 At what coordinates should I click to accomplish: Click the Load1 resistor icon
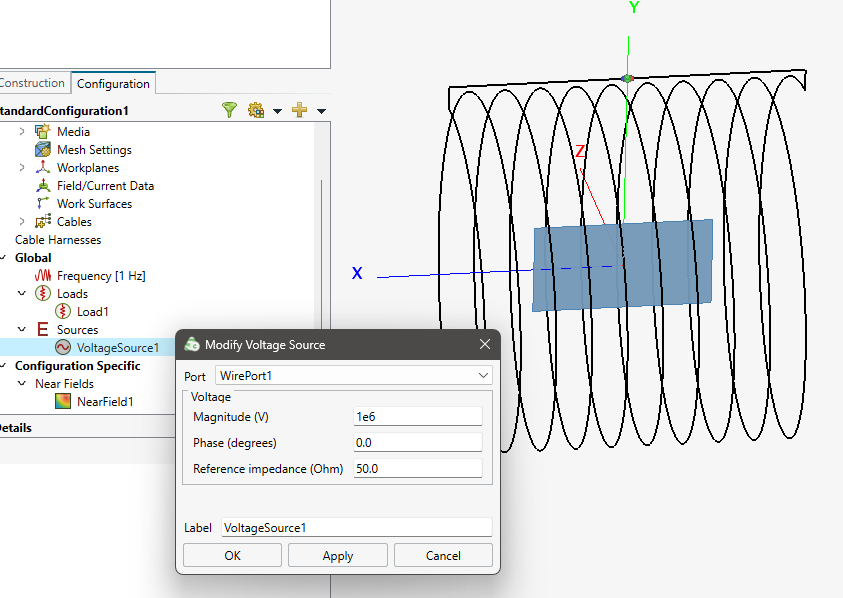(63, 311)
